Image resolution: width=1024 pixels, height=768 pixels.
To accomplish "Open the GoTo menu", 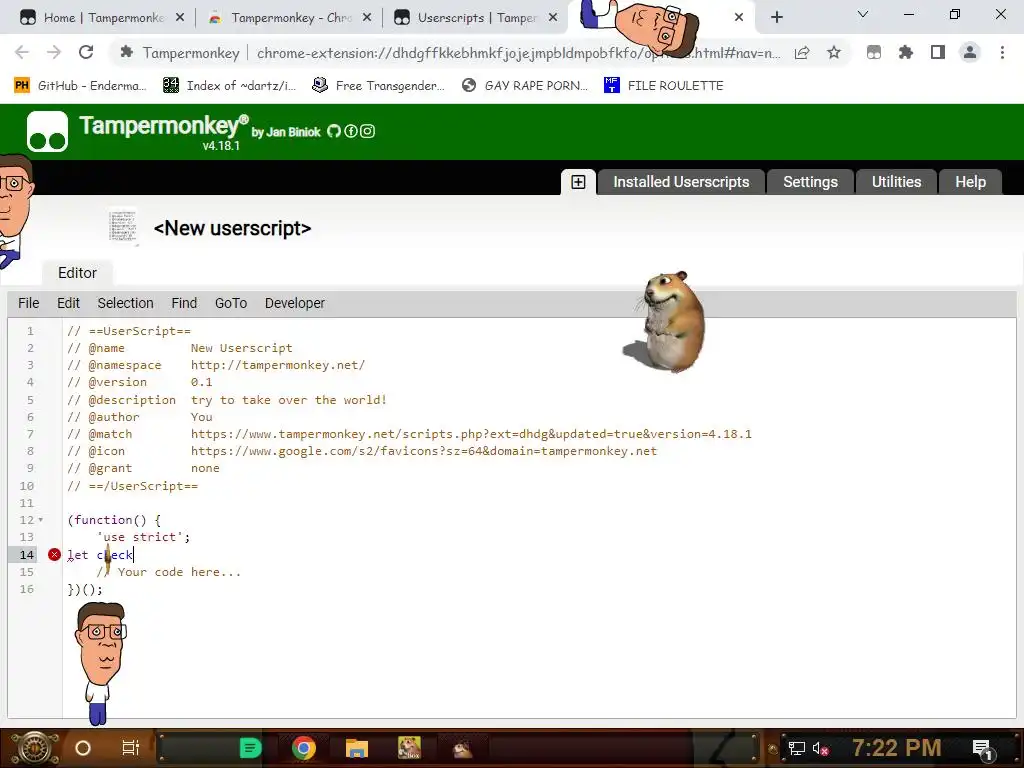I will [231, 303].
